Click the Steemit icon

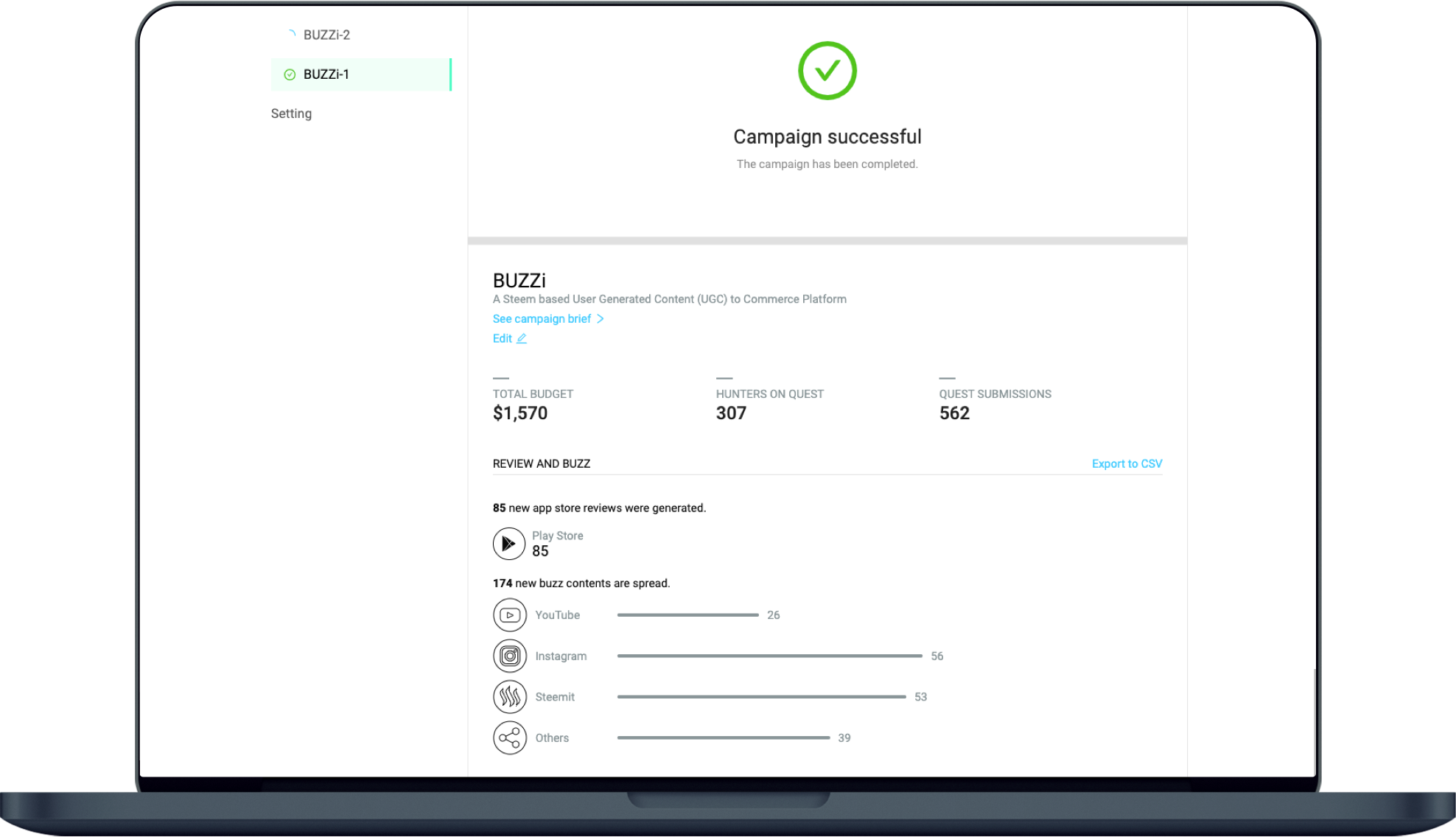(x=509, y=697)
